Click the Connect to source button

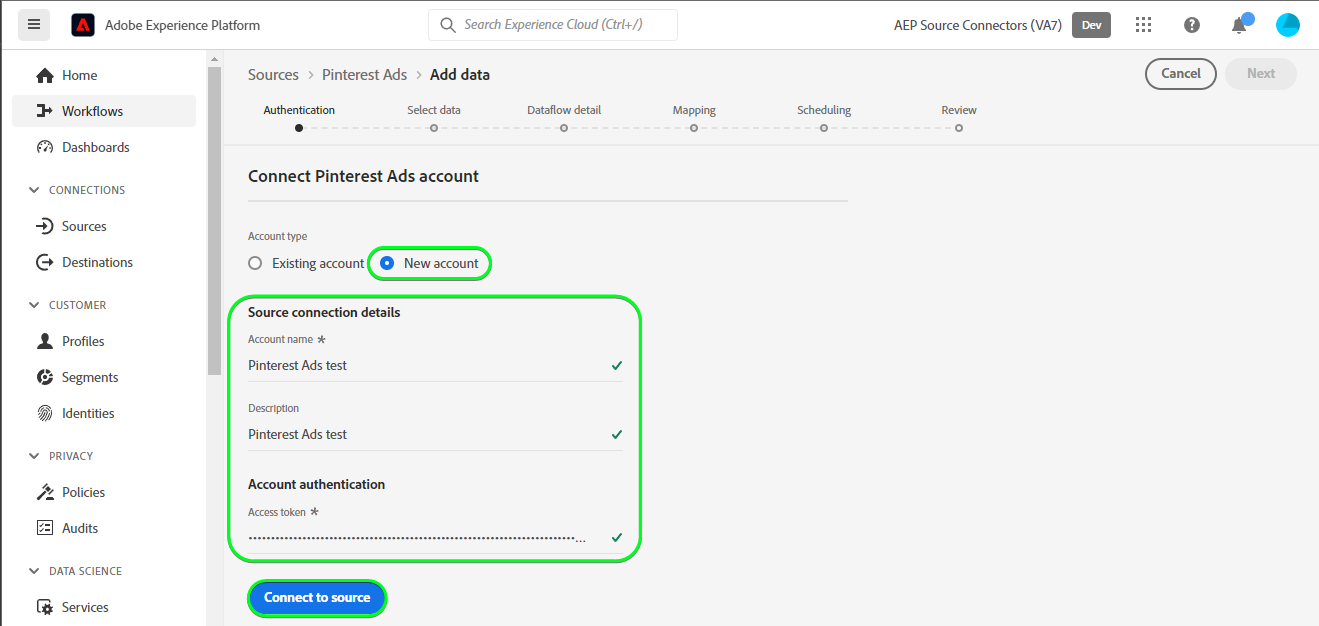[317, 598]
